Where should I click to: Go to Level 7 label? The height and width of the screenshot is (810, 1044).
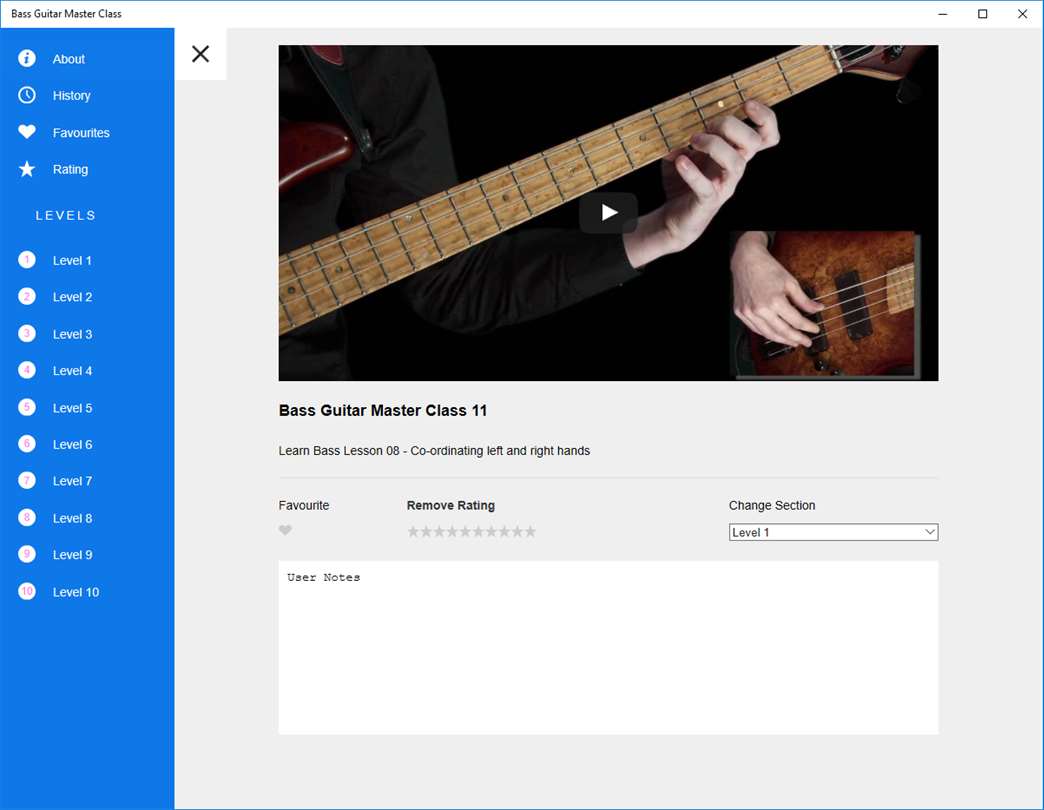pos(72,481)
